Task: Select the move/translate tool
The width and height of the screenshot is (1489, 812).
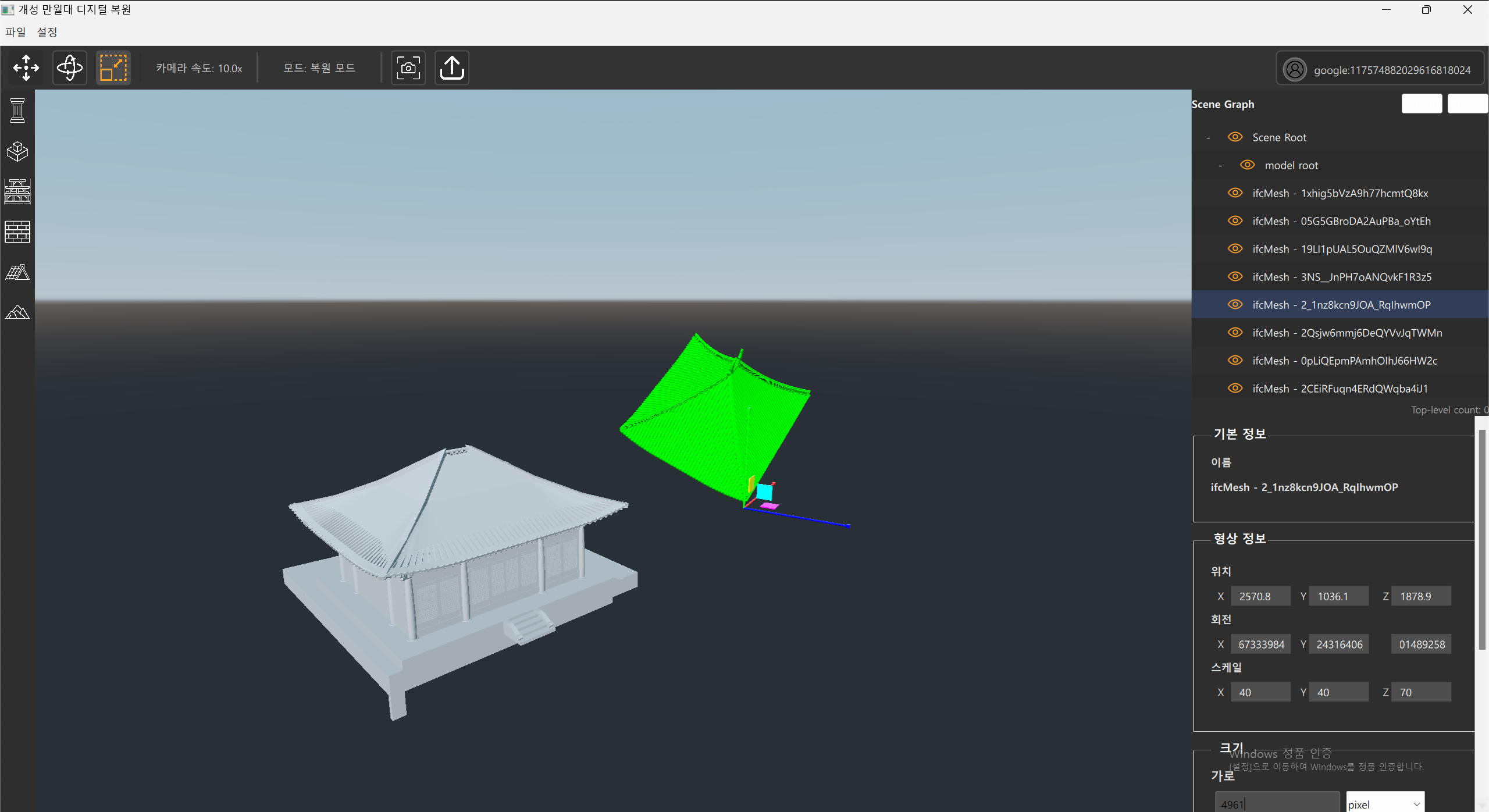Action: (26, 68)
